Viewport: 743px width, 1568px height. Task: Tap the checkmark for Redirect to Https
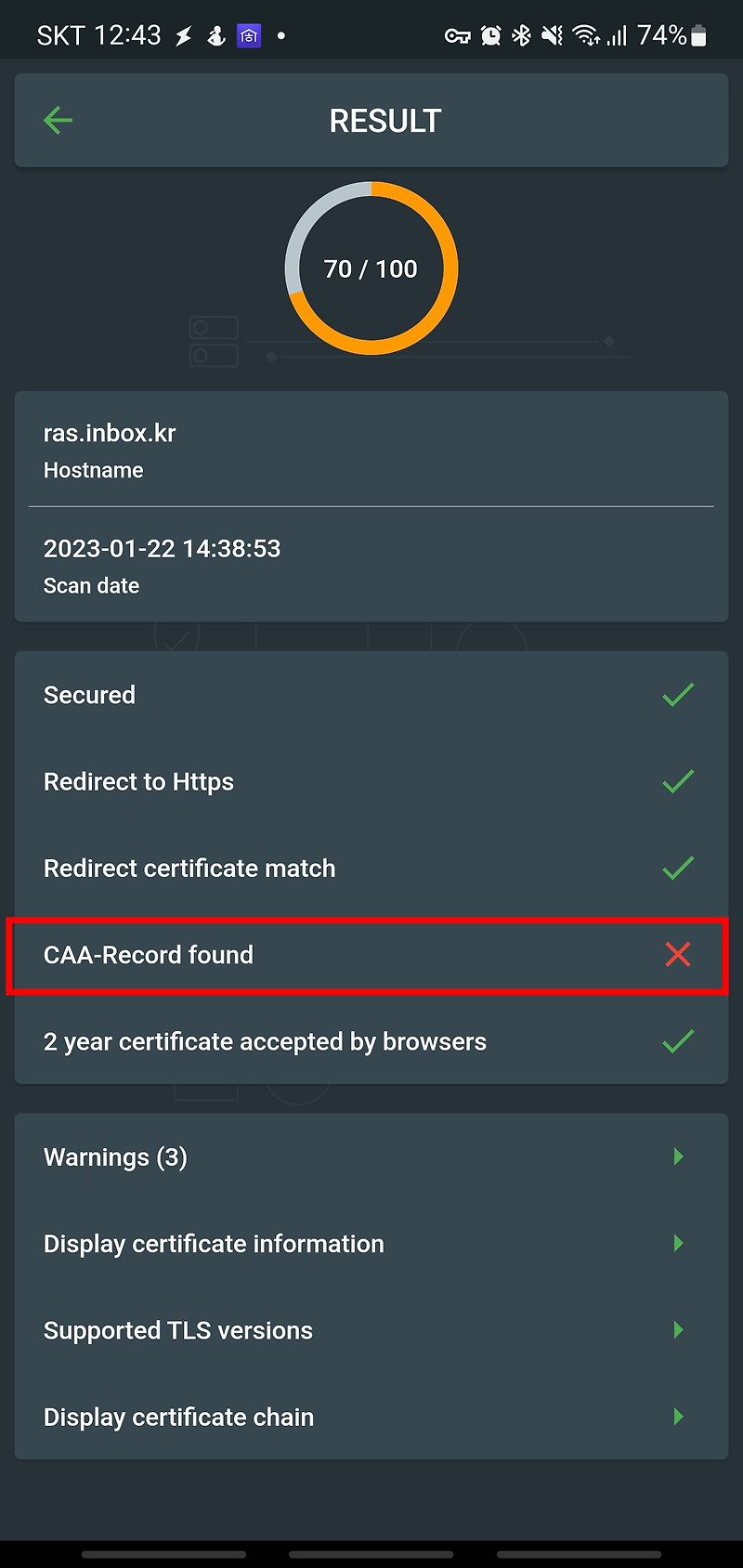678,781
